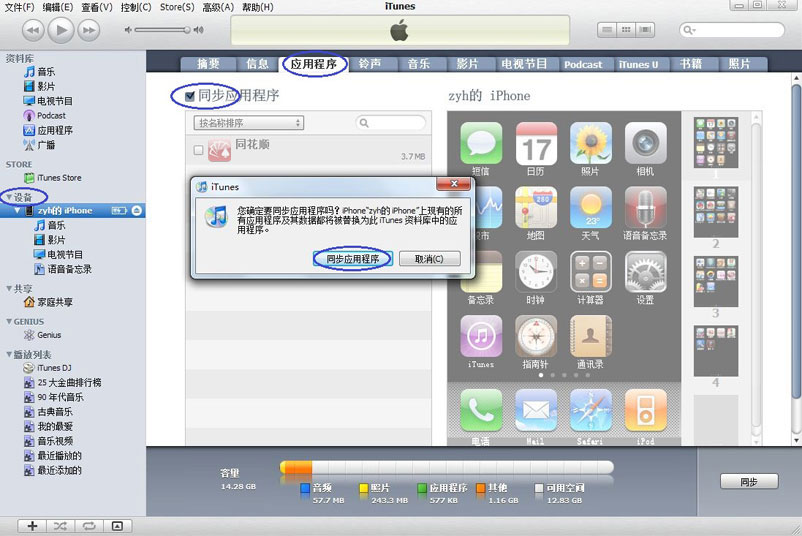Screen dimensions: 802x536
Task: Switch to the 铃声 tab
Action: (370, 64)
